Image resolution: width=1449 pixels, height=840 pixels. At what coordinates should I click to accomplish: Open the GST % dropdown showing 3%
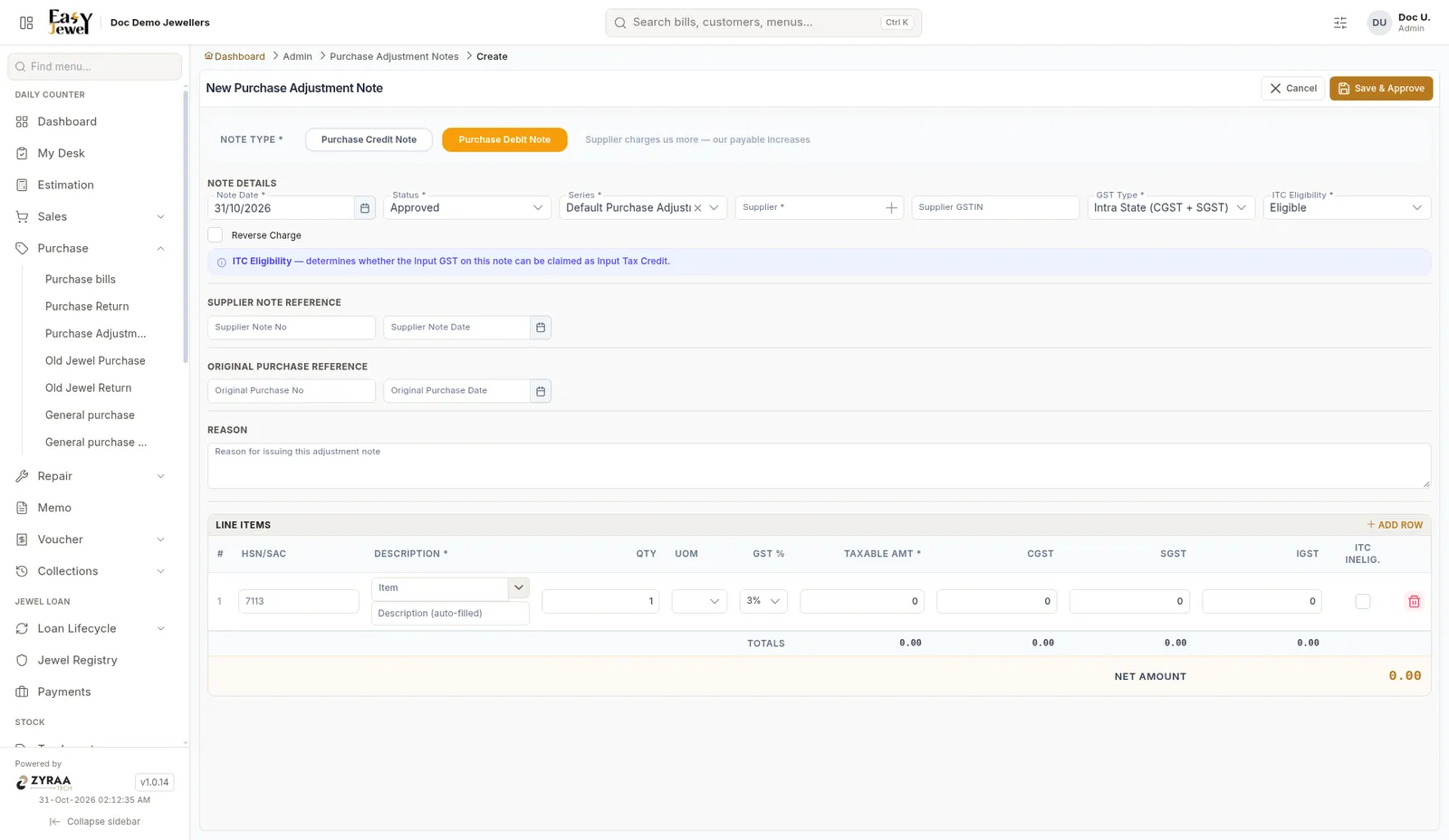pos(763,601)
